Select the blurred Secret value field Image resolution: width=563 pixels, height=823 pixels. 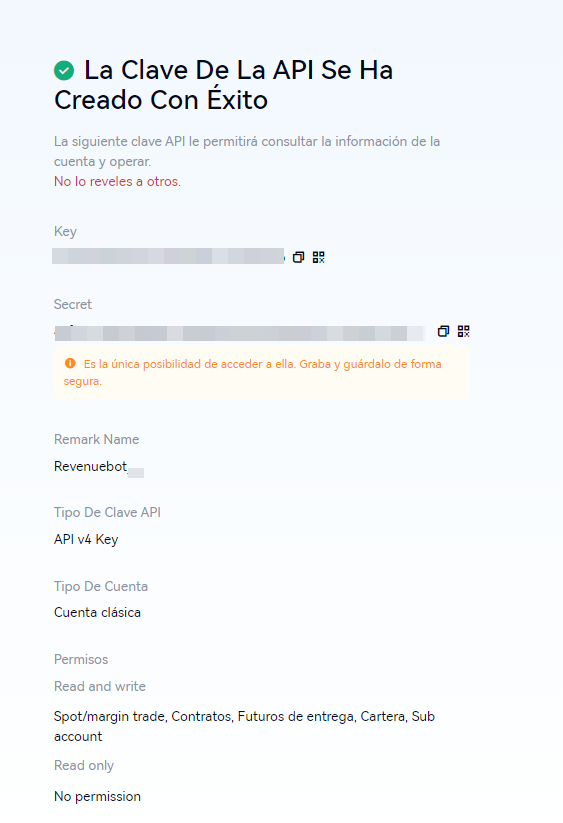[x=239, y=333]
